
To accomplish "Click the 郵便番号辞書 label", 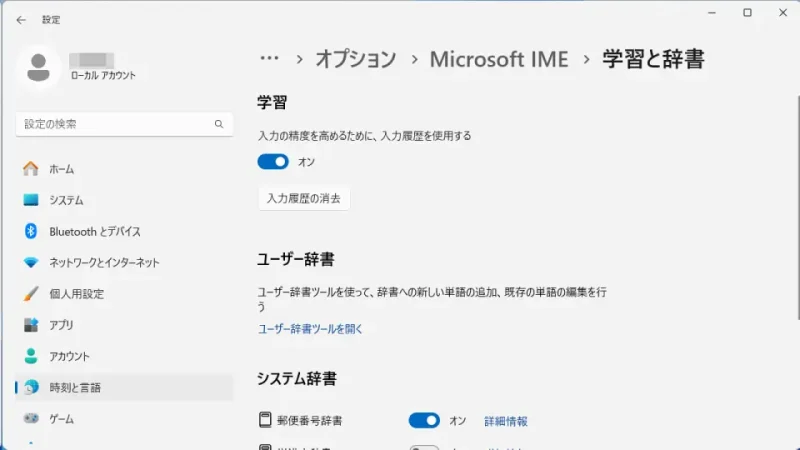I will tap(310, 421).
